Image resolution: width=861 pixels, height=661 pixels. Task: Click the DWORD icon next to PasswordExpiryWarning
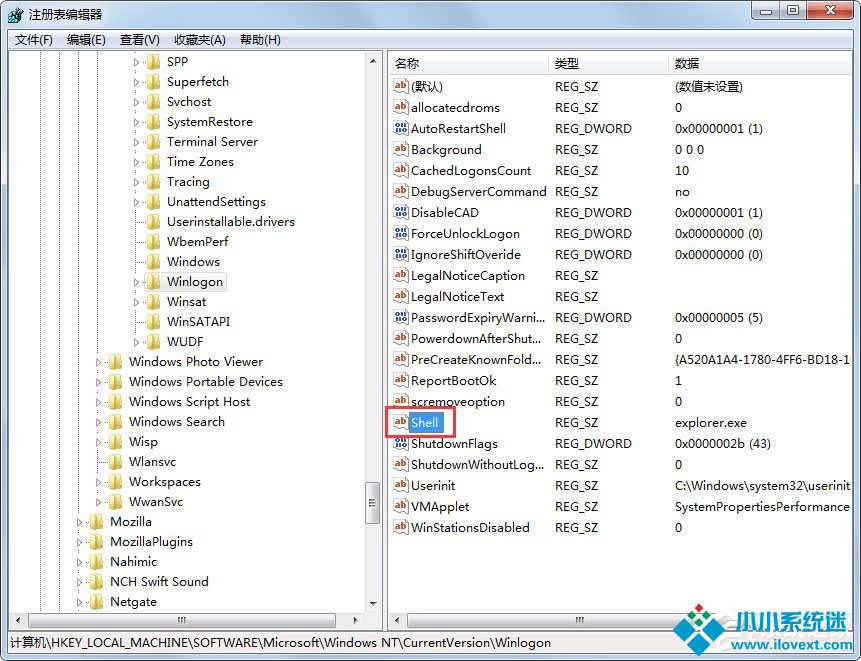[x=401, y=317]
